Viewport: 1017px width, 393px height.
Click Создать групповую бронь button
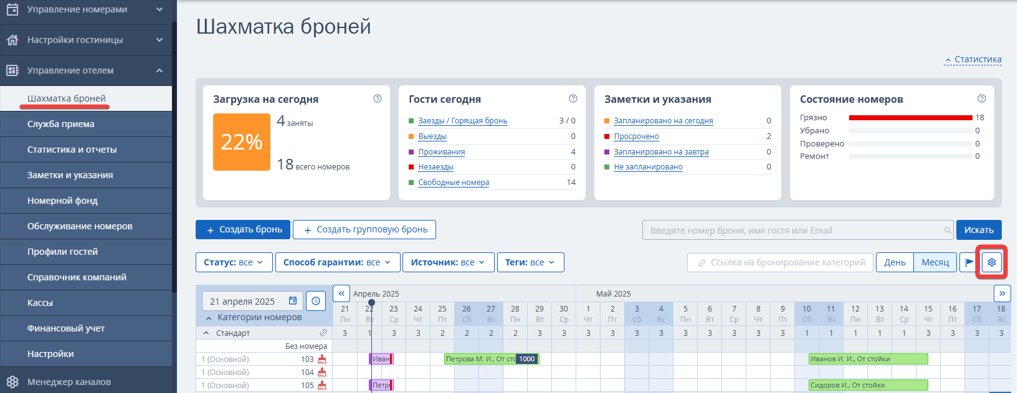click(365, 230)
